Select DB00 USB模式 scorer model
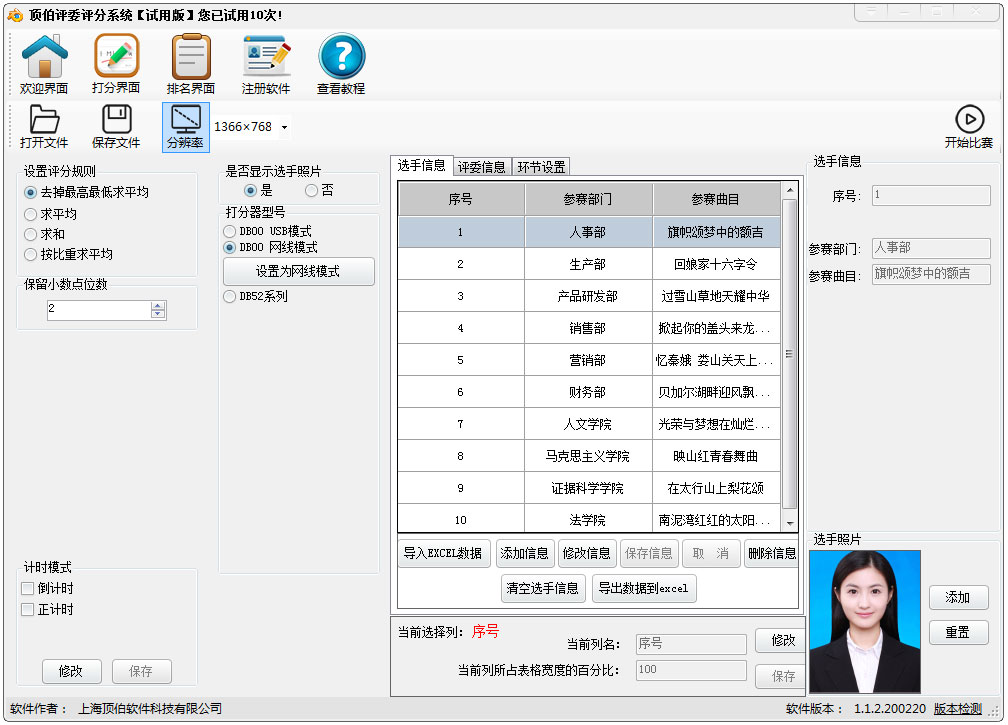 coord(267,231)
